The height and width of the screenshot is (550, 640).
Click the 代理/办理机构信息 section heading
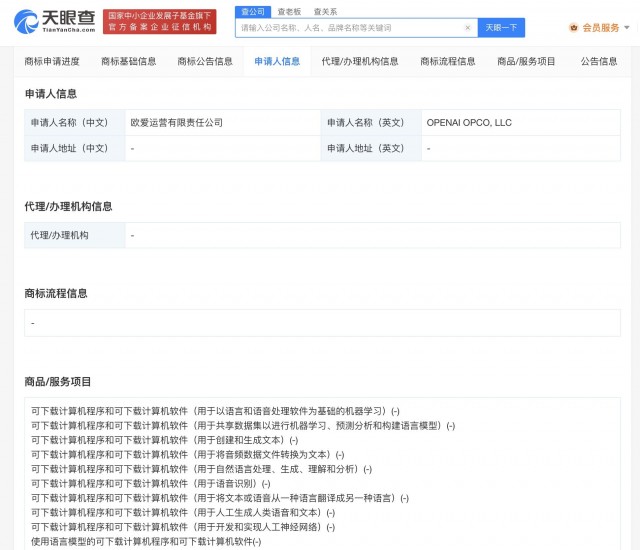(x=68, y=206)
